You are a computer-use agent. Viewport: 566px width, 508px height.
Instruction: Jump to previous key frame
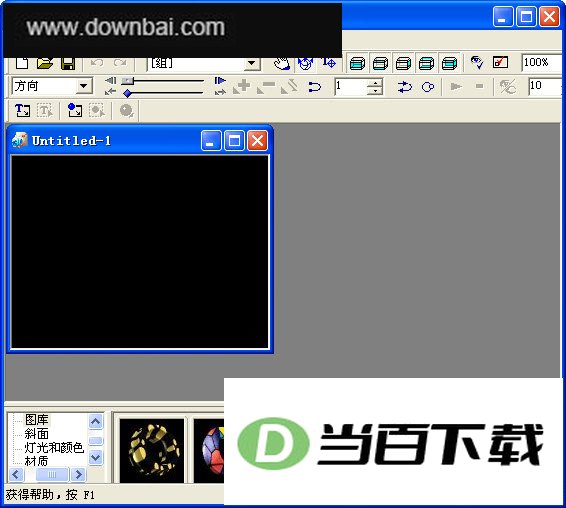(110, 92)
